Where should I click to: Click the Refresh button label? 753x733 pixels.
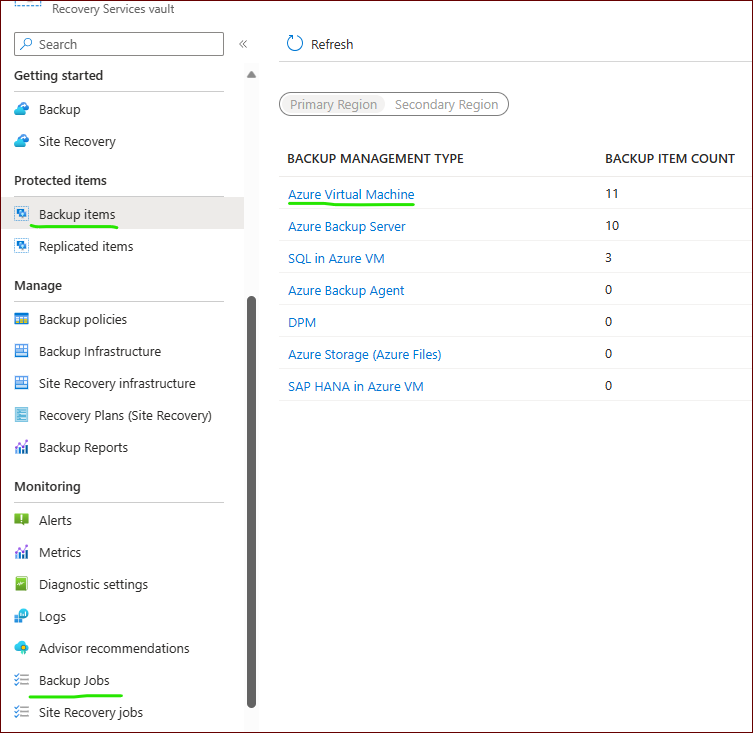pyautogui.click(x=332, y=44)
